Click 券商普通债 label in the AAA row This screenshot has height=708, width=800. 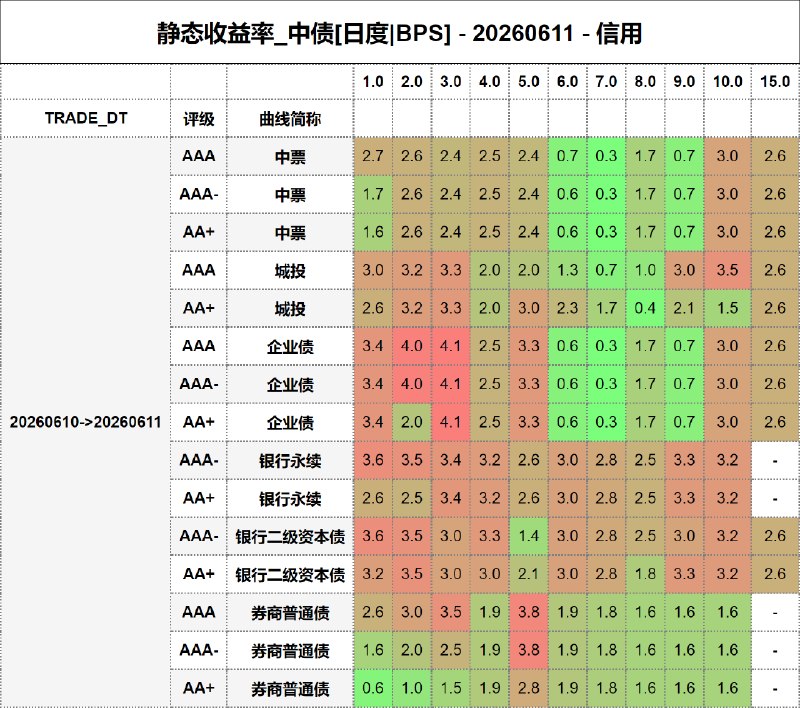[290, 613]
